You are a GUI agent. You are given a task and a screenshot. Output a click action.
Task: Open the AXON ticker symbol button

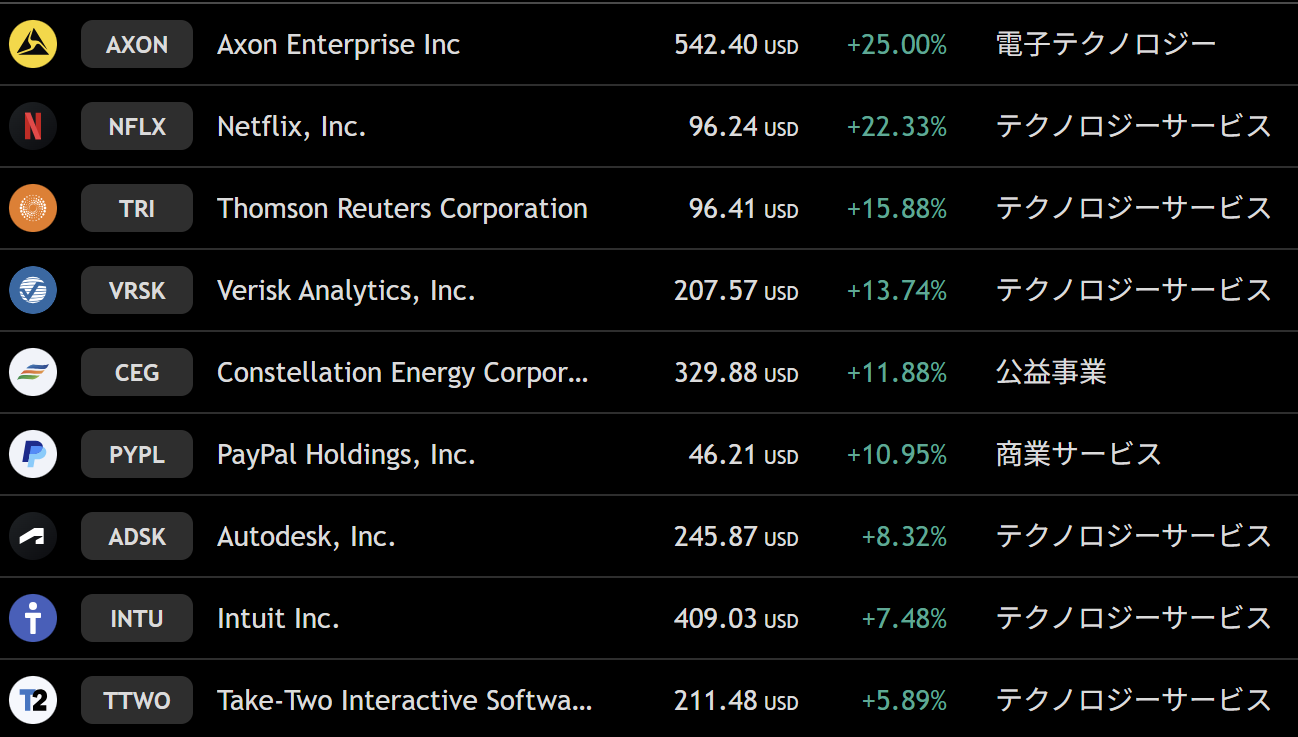pos(137,45)
